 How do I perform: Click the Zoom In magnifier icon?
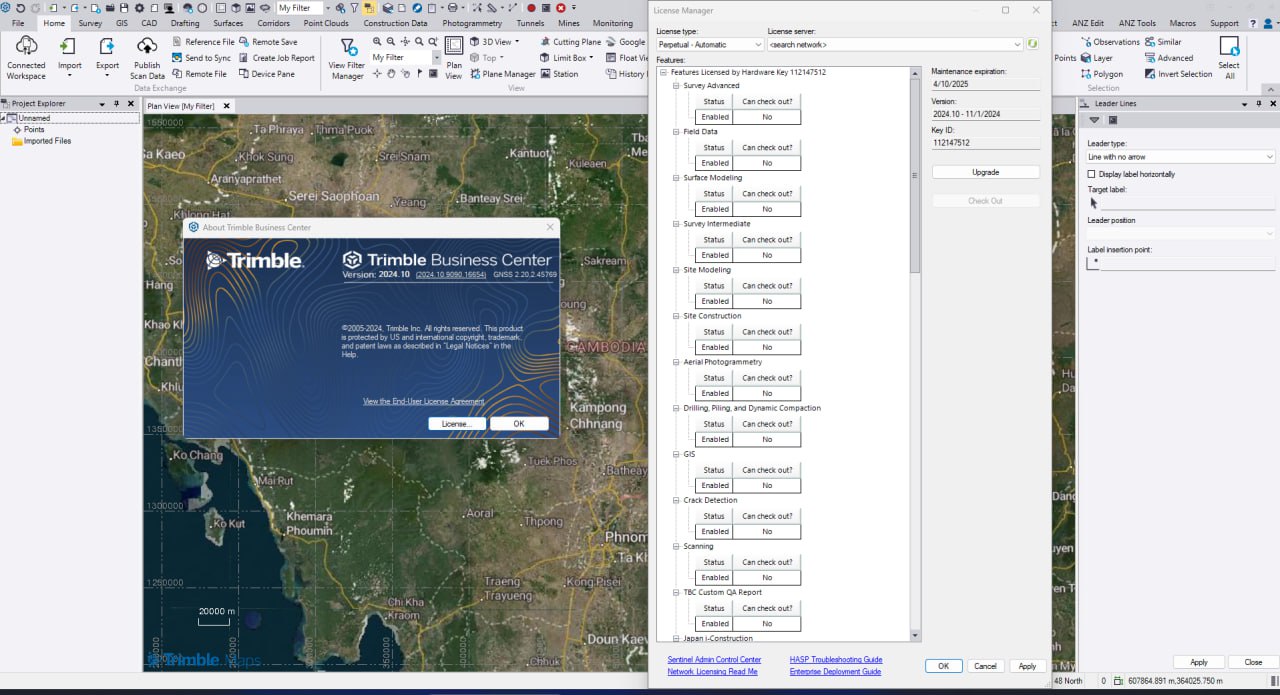[x=377, y=42]
